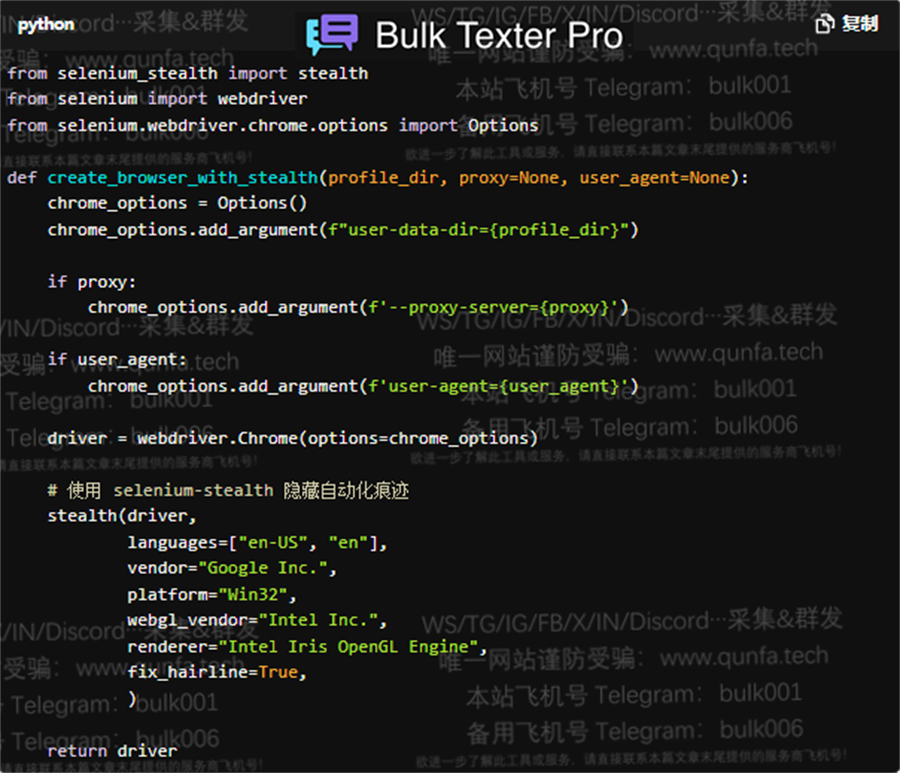Click the line 'from selenium import webdriver'
Screen dimensions: 900x773
coord(157,99)
